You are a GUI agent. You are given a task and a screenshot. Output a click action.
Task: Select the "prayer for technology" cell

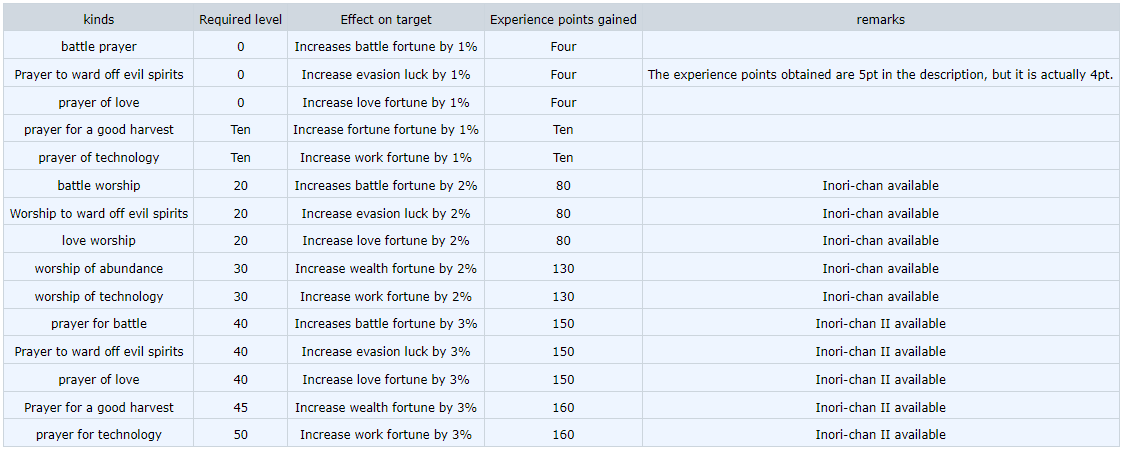coord(98,434)
